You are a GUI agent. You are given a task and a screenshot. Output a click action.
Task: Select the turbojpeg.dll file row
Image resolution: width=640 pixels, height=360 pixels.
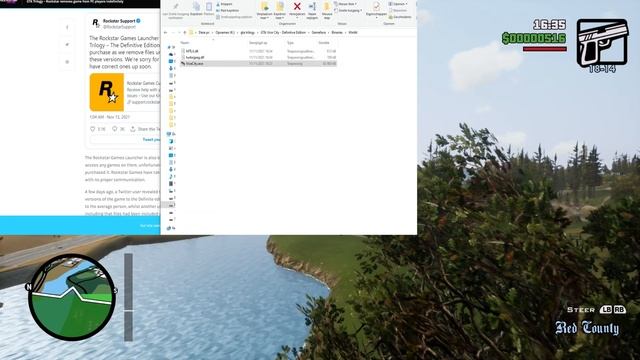pos(258,58)
